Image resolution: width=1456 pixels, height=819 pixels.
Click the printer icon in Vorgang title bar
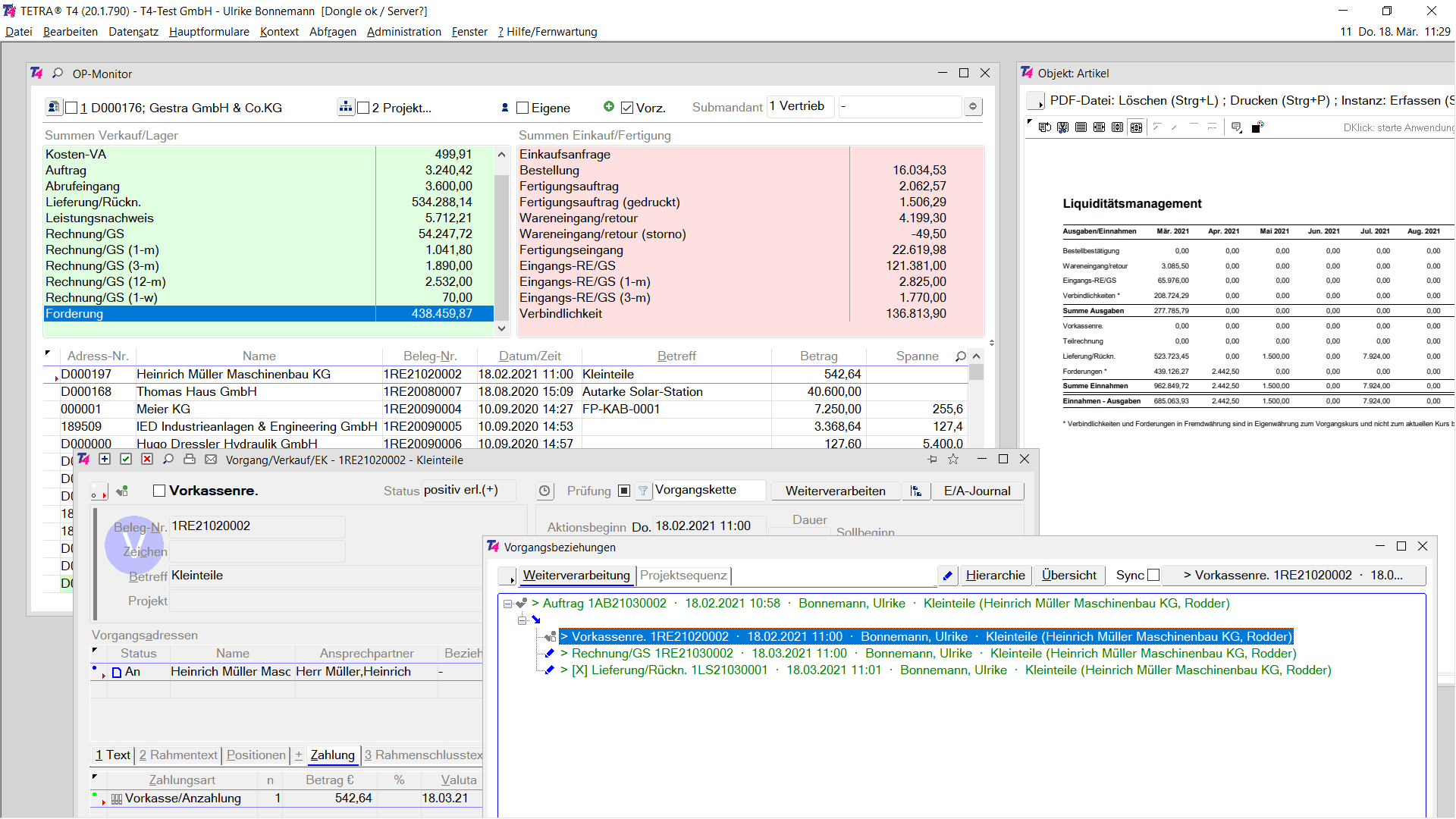(190, 460)
